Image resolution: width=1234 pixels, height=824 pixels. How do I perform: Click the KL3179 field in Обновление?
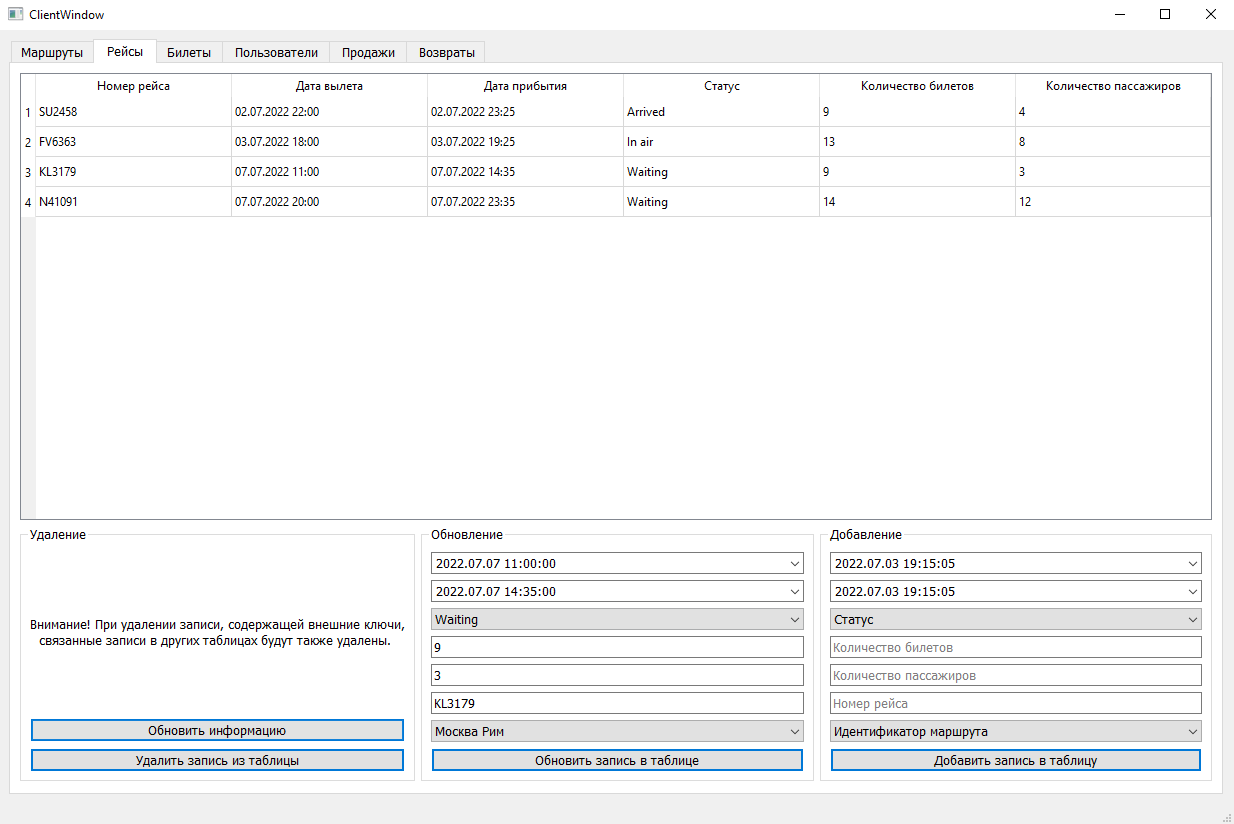(x=616, y=703)
